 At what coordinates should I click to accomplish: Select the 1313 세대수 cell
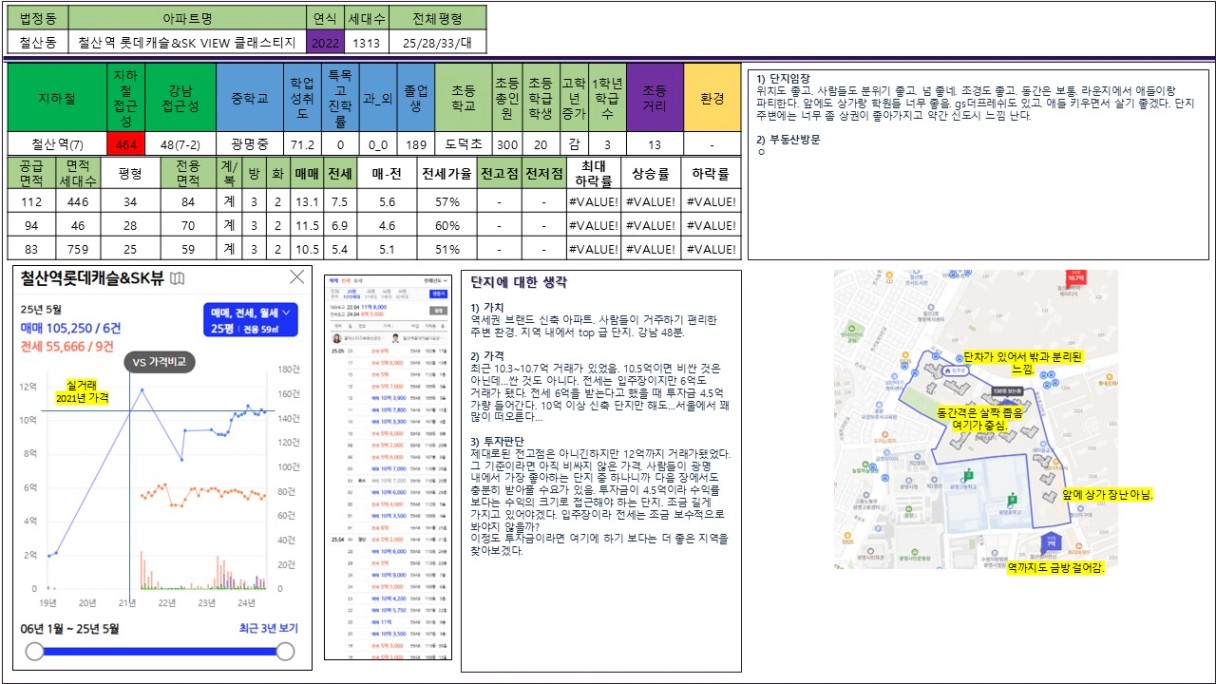pos(365,43)
